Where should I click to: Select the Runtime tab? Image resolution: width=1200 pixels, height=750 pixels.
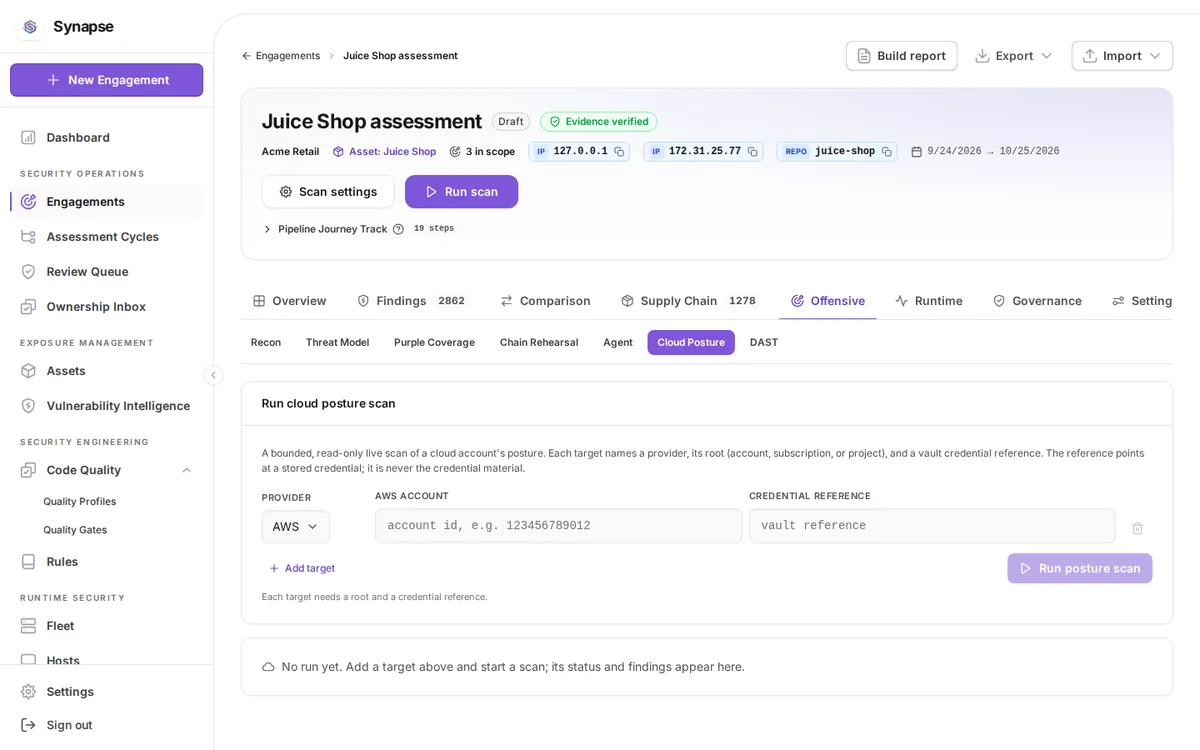pyautogui.click(x=929, y=300)
